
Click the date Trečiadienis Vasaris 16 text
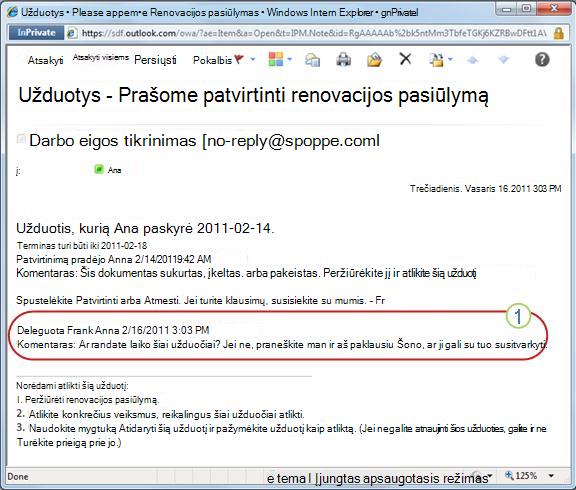[486, 189]
